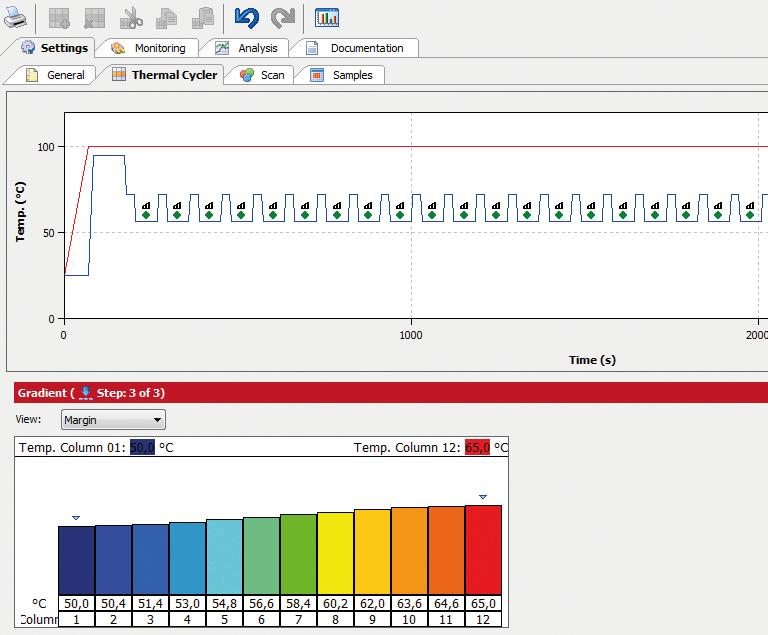This screenshot has height=635, width=768.
Task: Click column number 11 cell
Action: [446, 619]
